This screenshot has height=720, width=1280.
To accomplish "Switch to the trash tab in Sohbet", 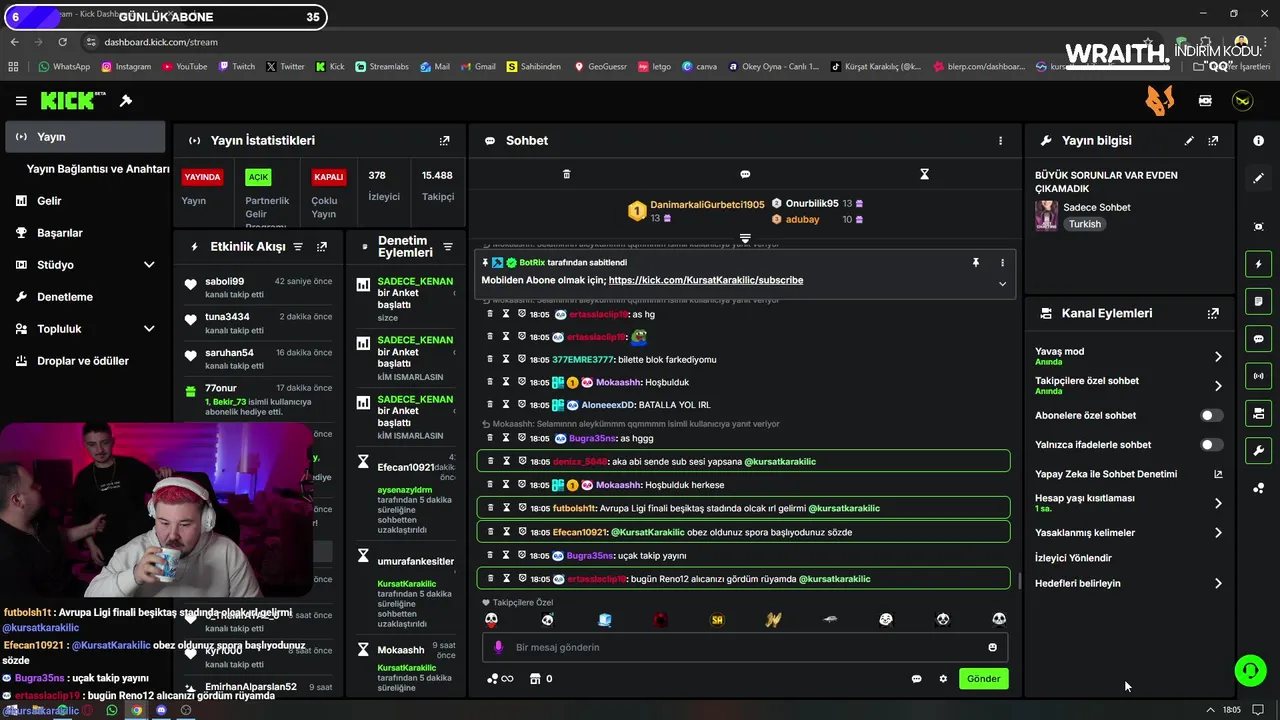I will click(566, 174).
